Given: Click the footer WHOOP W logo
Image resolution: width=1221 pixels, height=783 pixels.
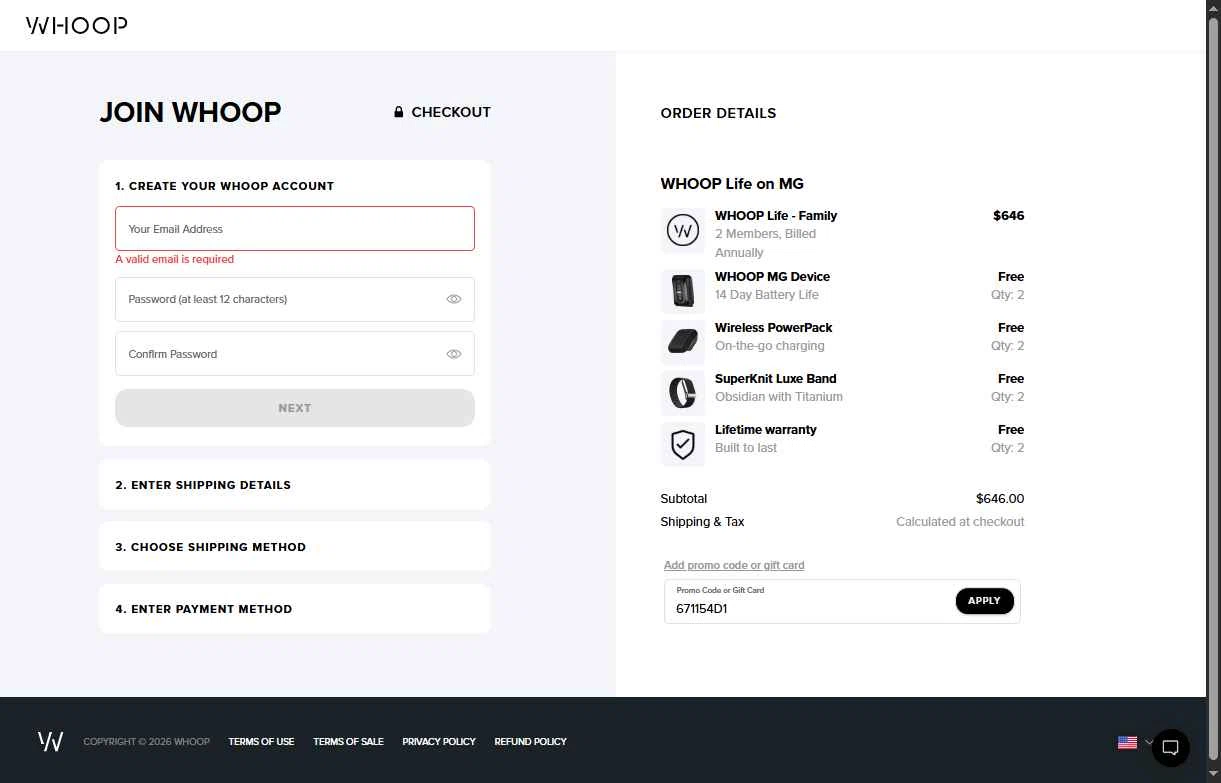Looking at the screenshot, I should coord(50,741).
